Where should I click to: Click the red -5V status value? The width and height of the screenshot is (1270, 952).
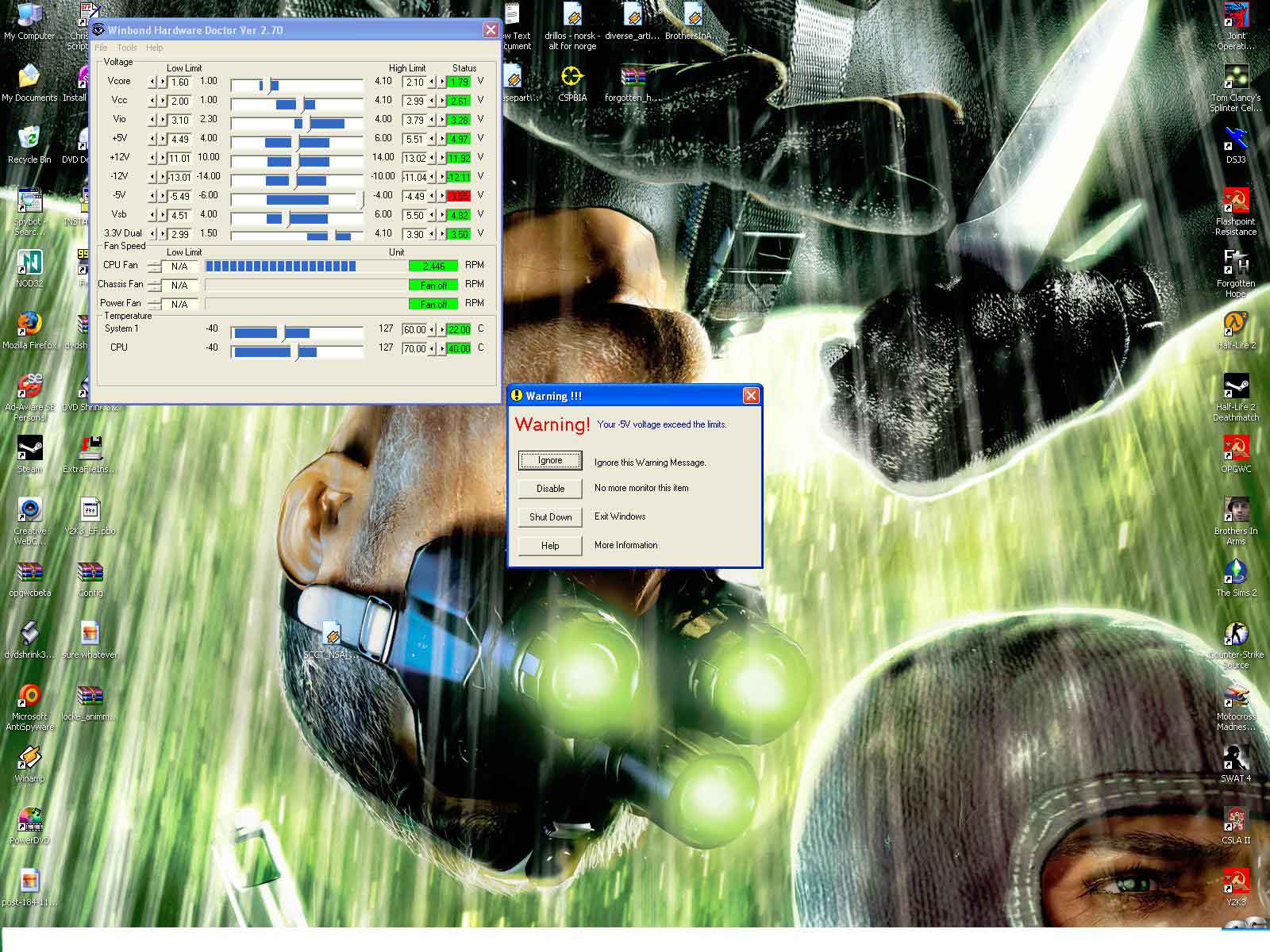[459, 196]
